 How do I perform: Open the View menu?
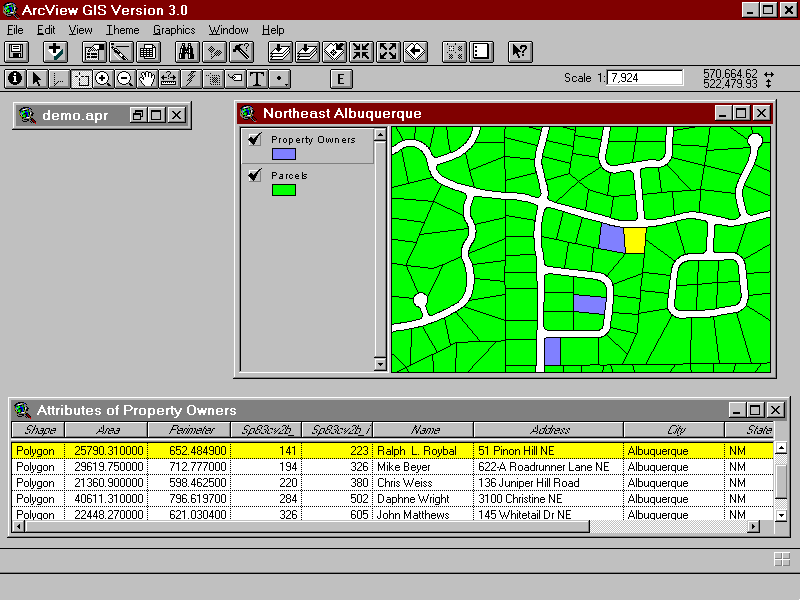(x=81, y=30)
